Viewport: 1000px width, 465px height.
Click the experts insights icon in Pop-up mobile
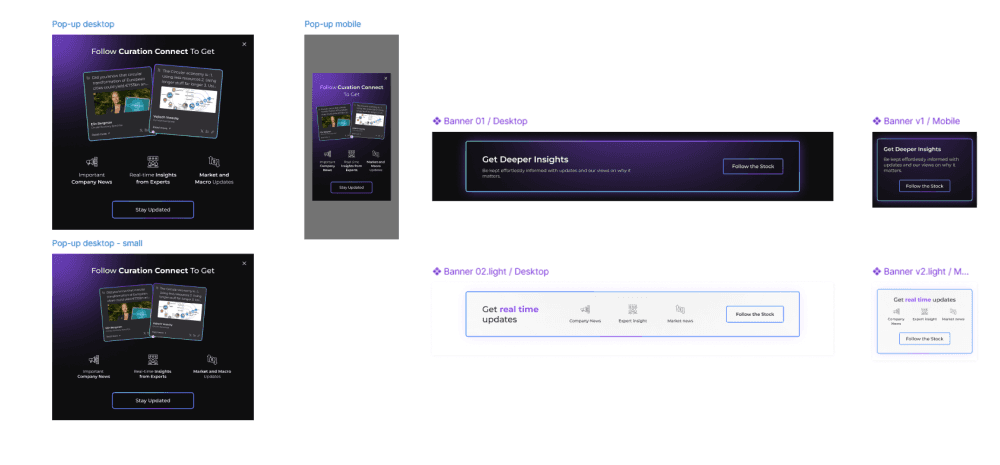point(351,154)
